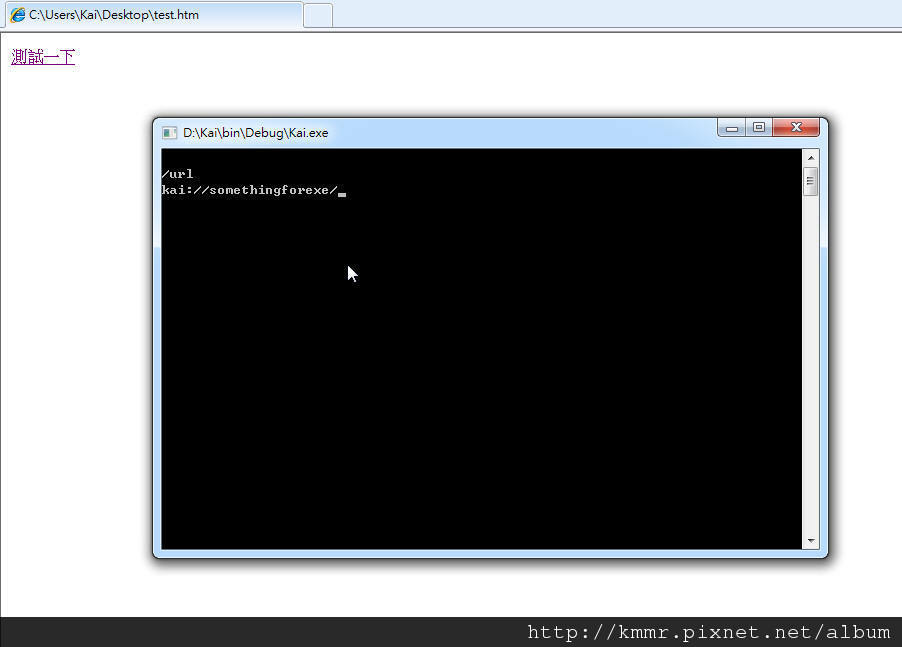Click the /url console output line
The image size is (902, 647).
coord(178,174)
